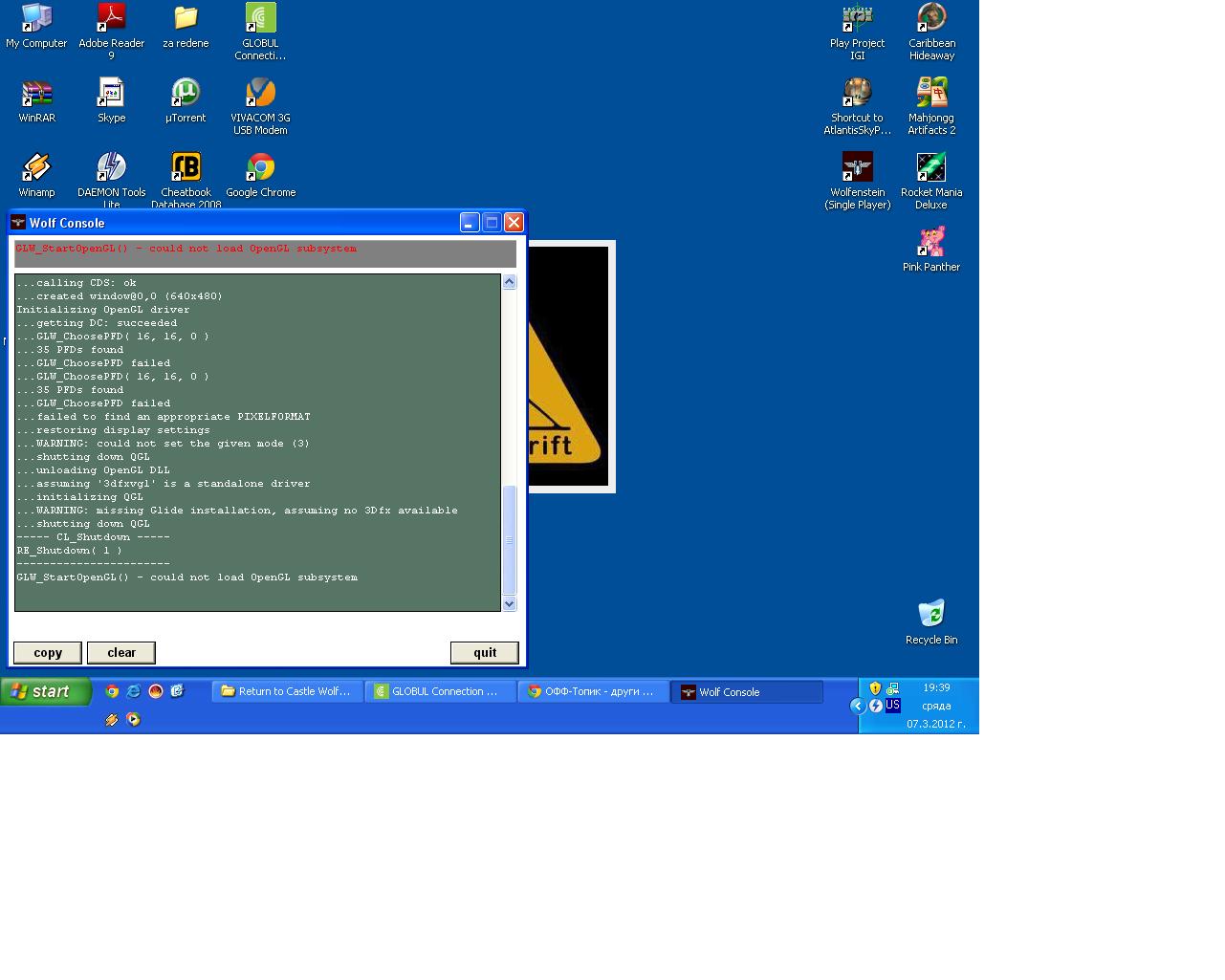
Task: Click the copy button in Wolf Console
Action: click(48, 653)
